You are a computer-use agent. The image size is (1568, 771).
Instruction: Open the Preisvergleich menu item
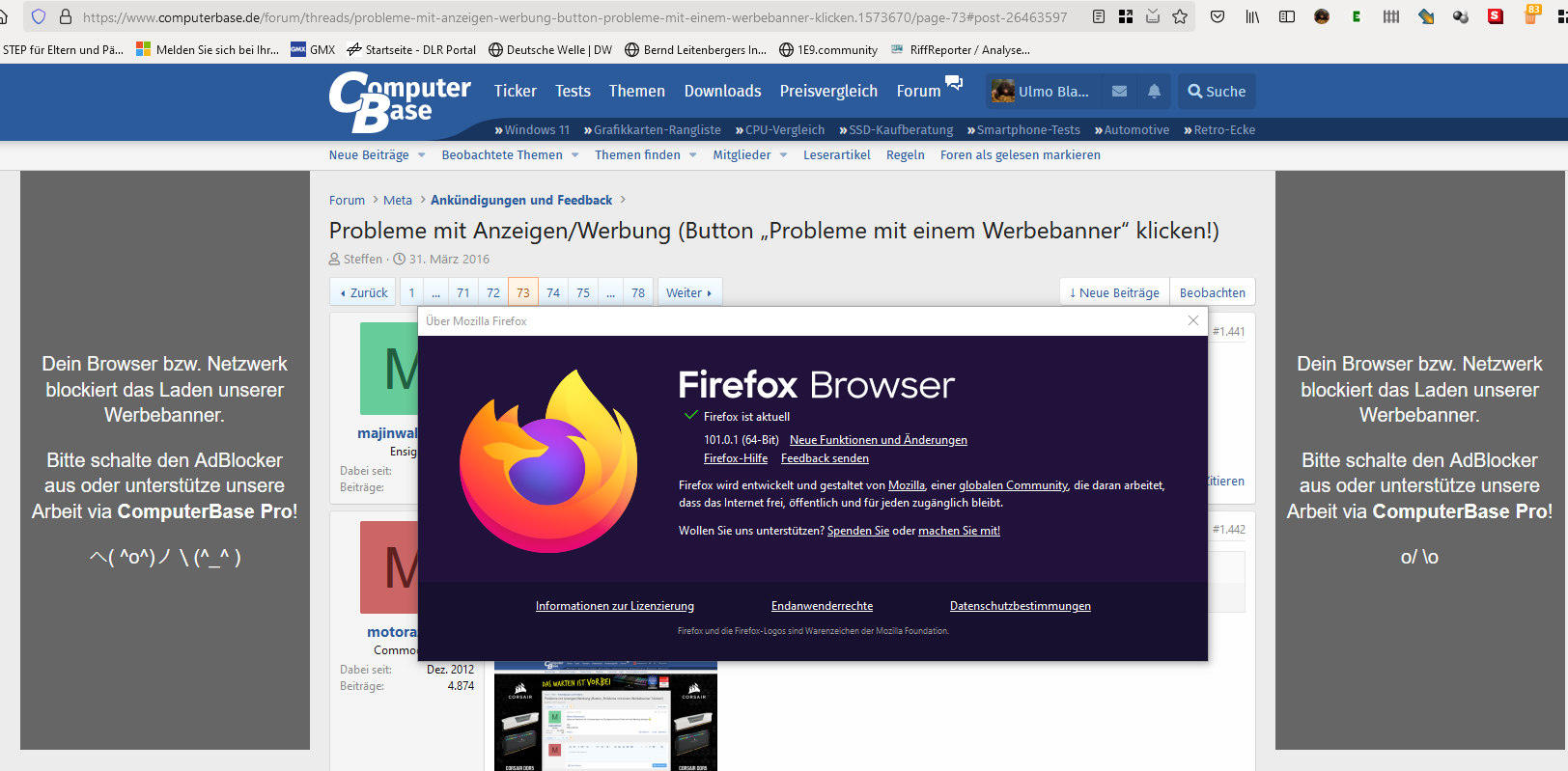828,91
